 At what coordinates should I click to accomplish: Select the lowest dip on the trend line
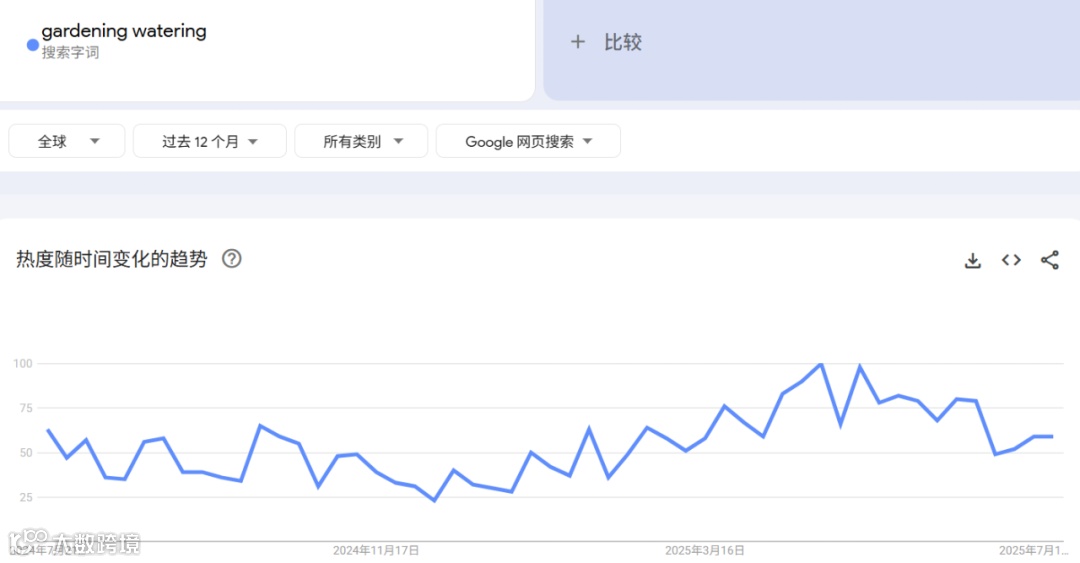(434, 500)
